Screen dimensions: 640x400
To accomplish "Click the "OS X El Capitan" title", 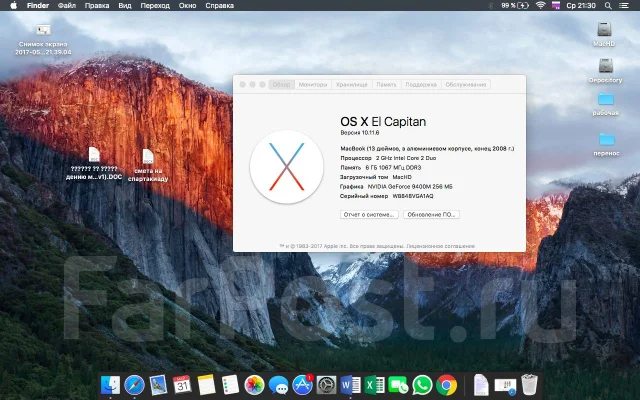I will click(383, 122).
